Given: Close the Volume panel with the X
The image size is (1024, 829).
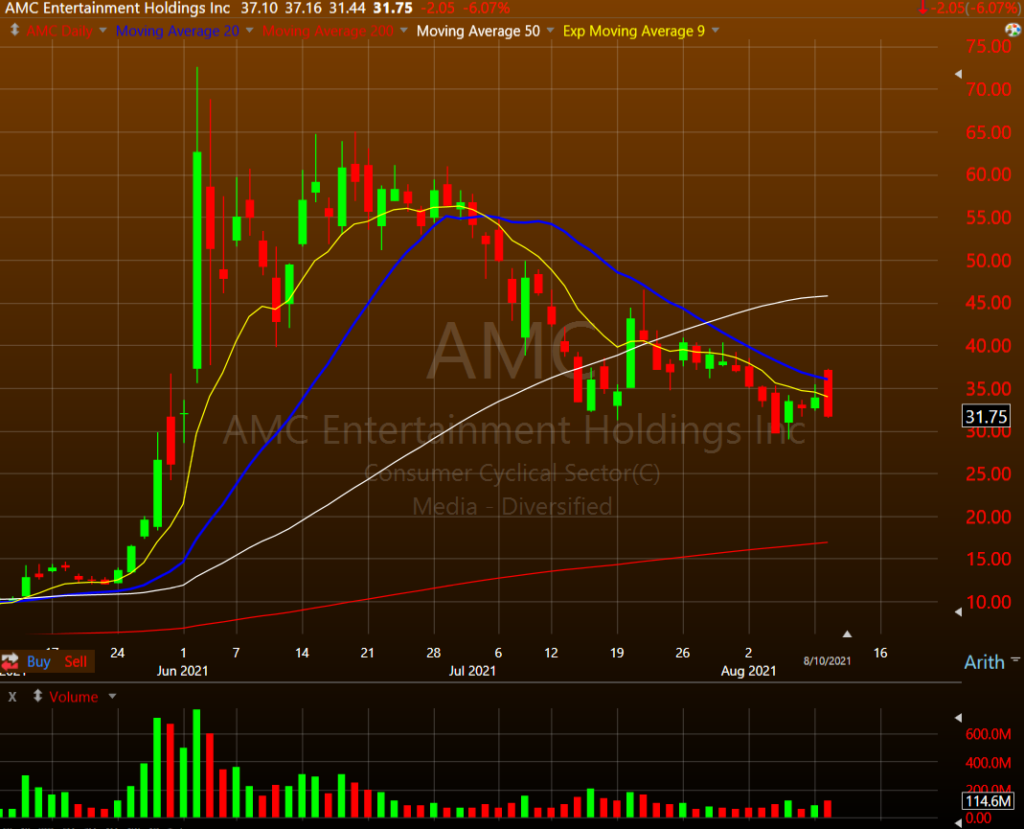Looking at the screenshot, I should [x=12, y=696].
